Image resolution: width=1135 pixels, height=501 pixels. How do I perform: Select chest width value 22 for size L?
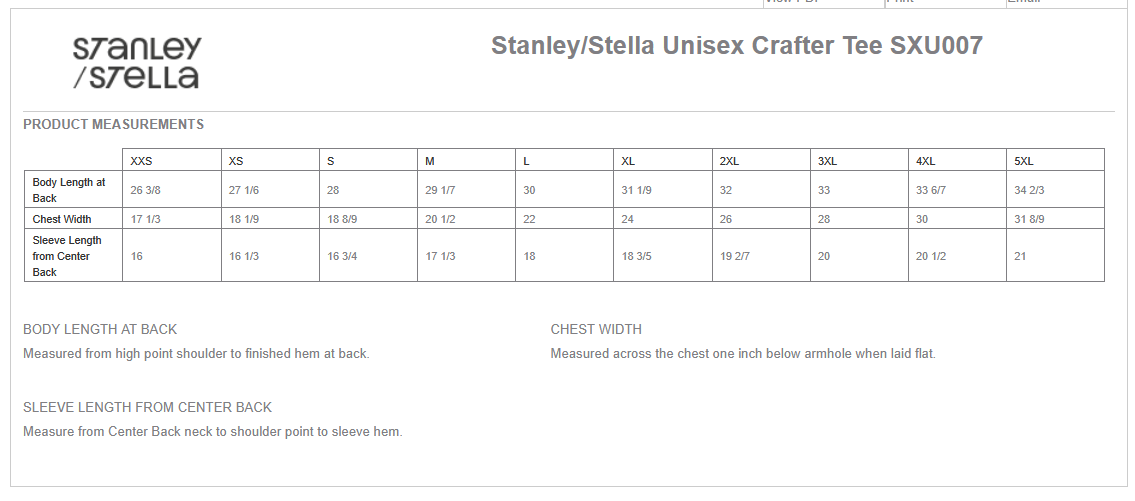pyautogui.click(x=530, y=219)
